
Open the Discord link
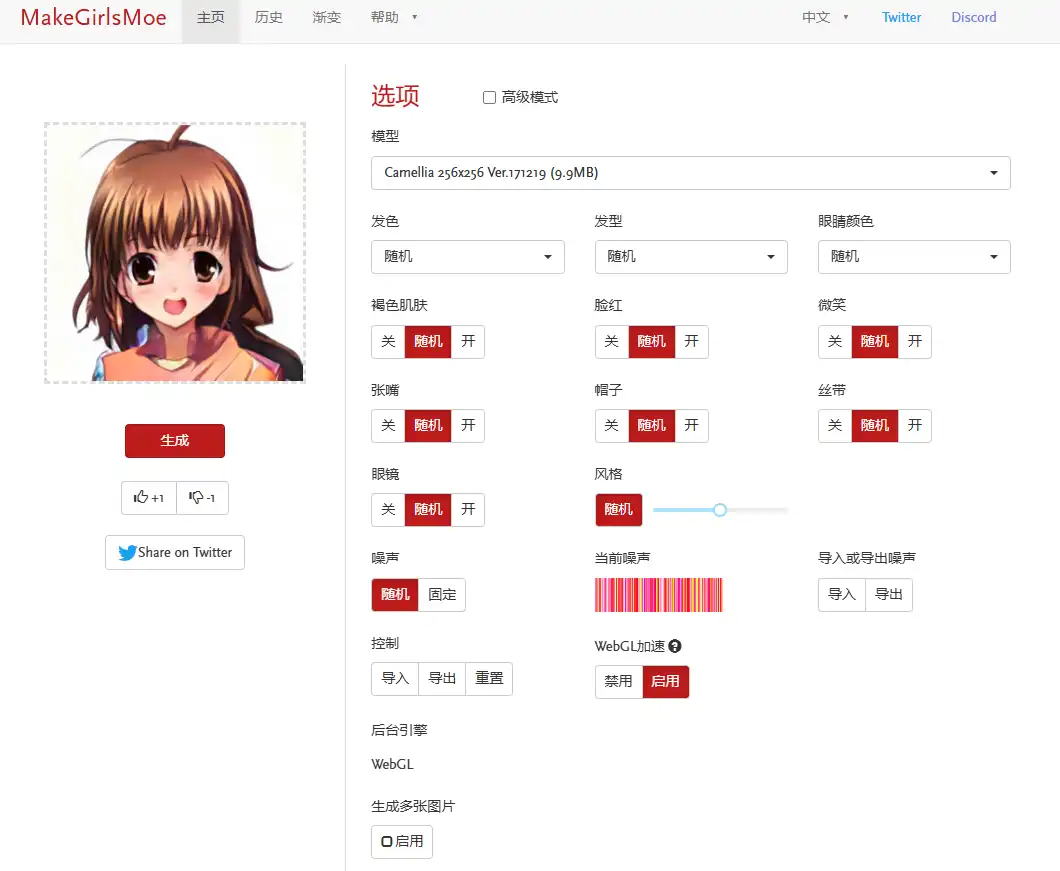click(x=973, y=18)
